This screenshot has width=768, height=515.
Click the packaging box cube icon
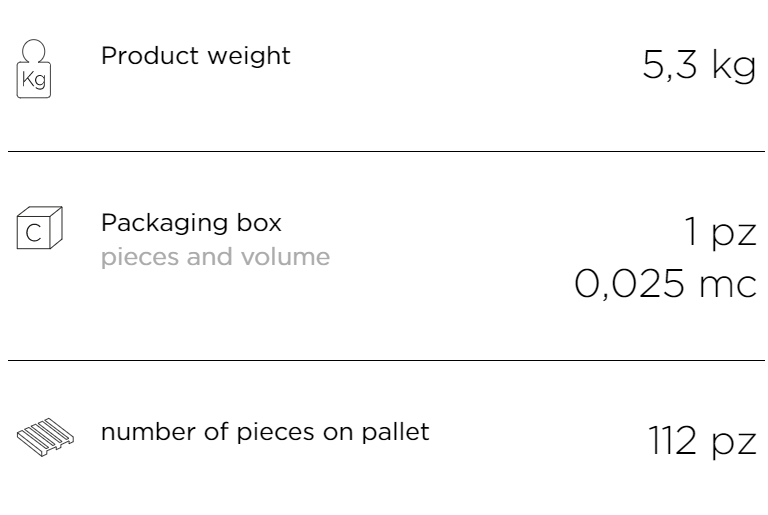pos(39,227)
